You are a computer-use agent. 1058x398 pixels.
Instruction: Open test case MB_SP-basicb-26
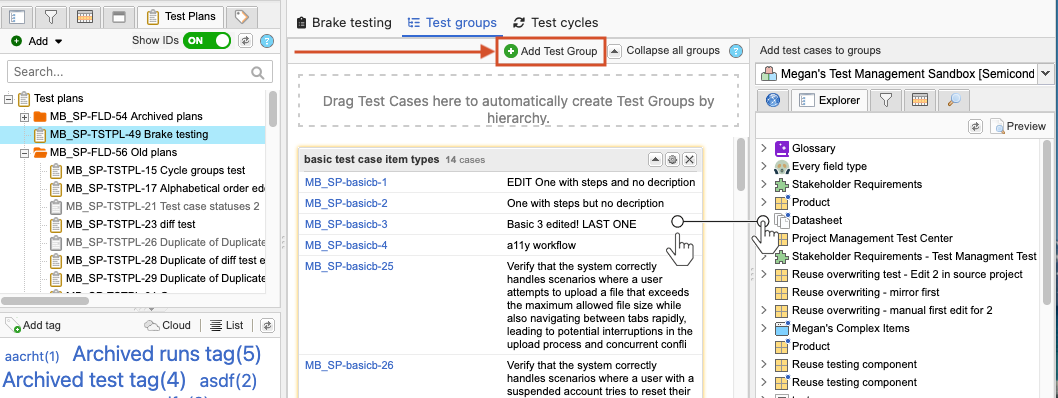coord(349,366)
